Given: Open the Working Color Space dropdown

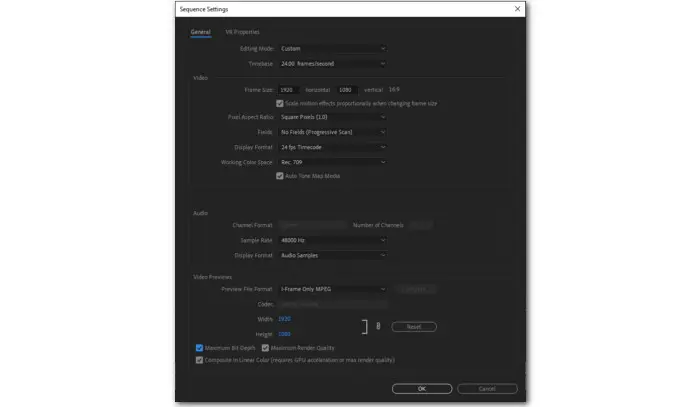Looking at the screenshot, I should coord(332,162).
